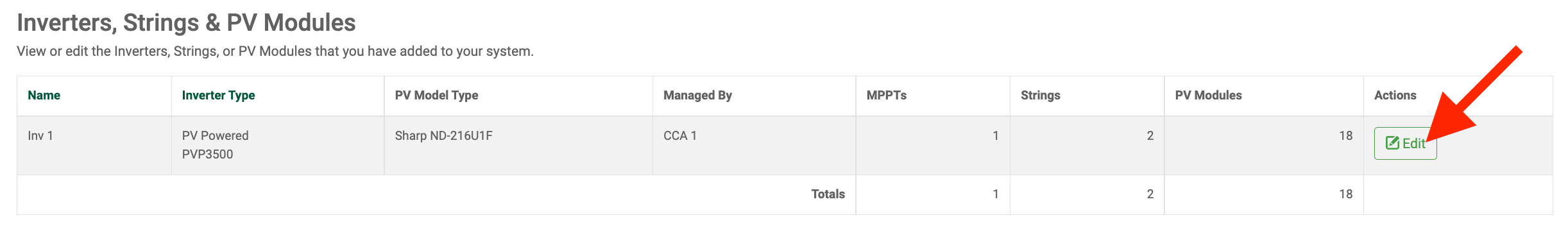Select the Strings column header
This screenshot has height=231, width=1568.
(1041, 95)
